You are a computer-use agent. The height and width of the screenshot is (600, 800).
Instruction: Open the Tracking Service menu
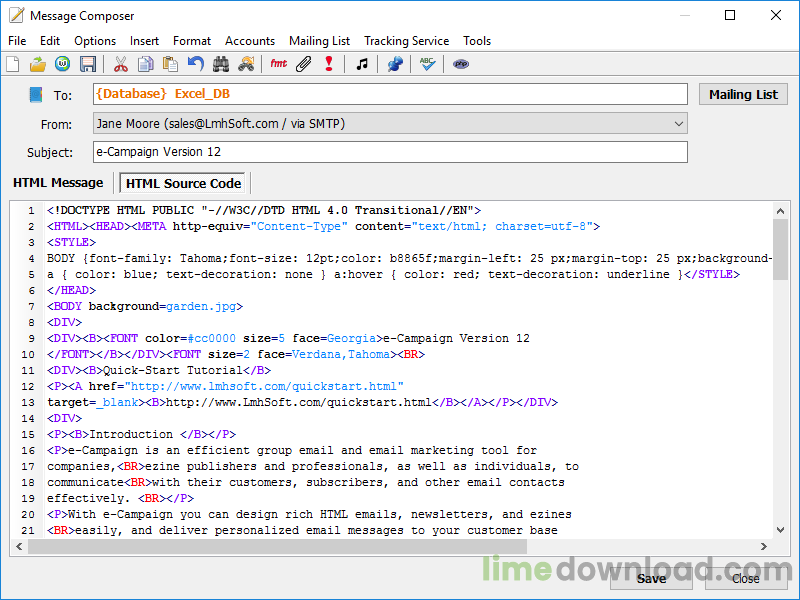pos(406,40)
